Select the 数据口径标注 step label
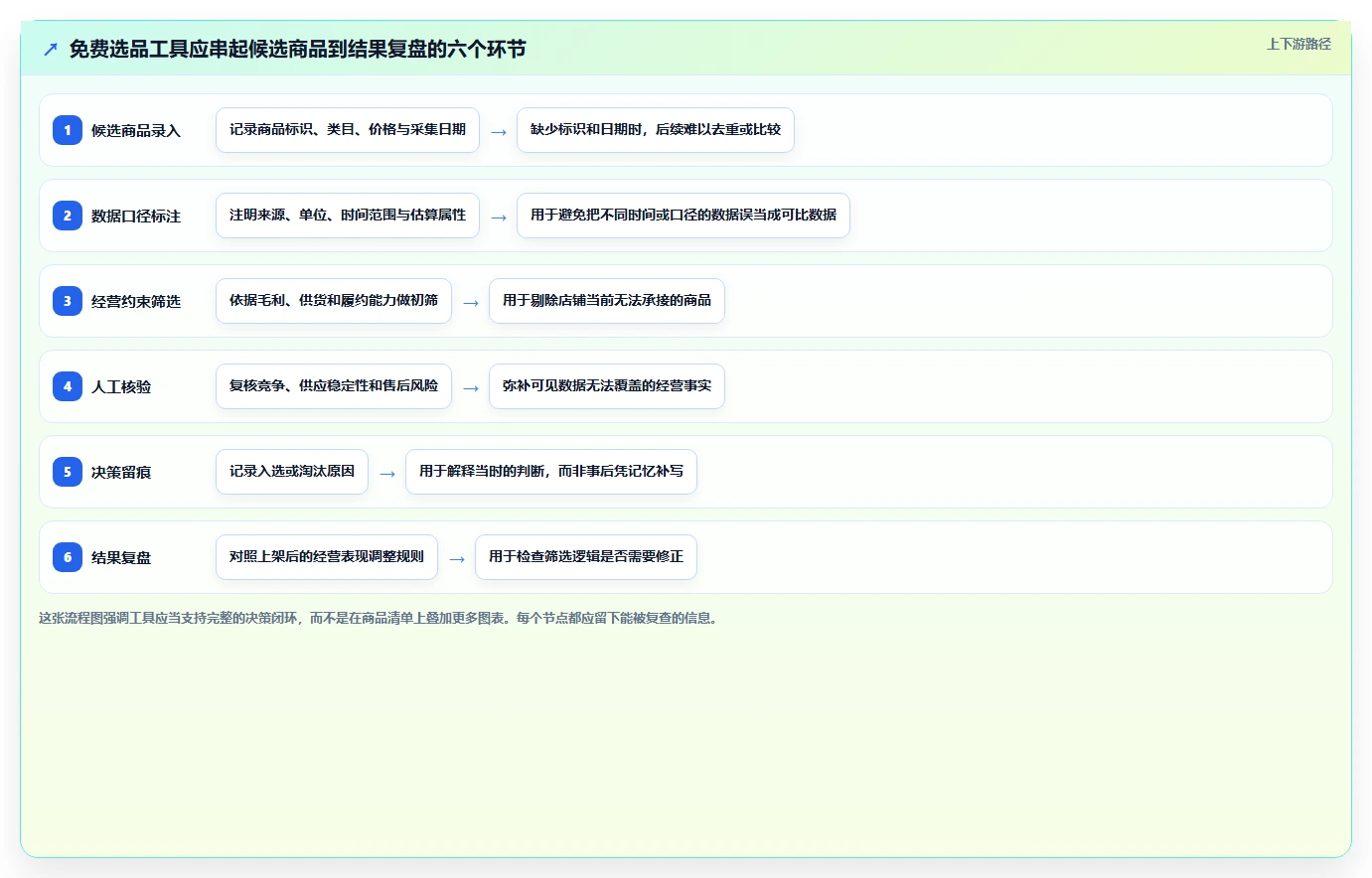This screenshot has width=1372, height=878. click(x=136, y=216)
